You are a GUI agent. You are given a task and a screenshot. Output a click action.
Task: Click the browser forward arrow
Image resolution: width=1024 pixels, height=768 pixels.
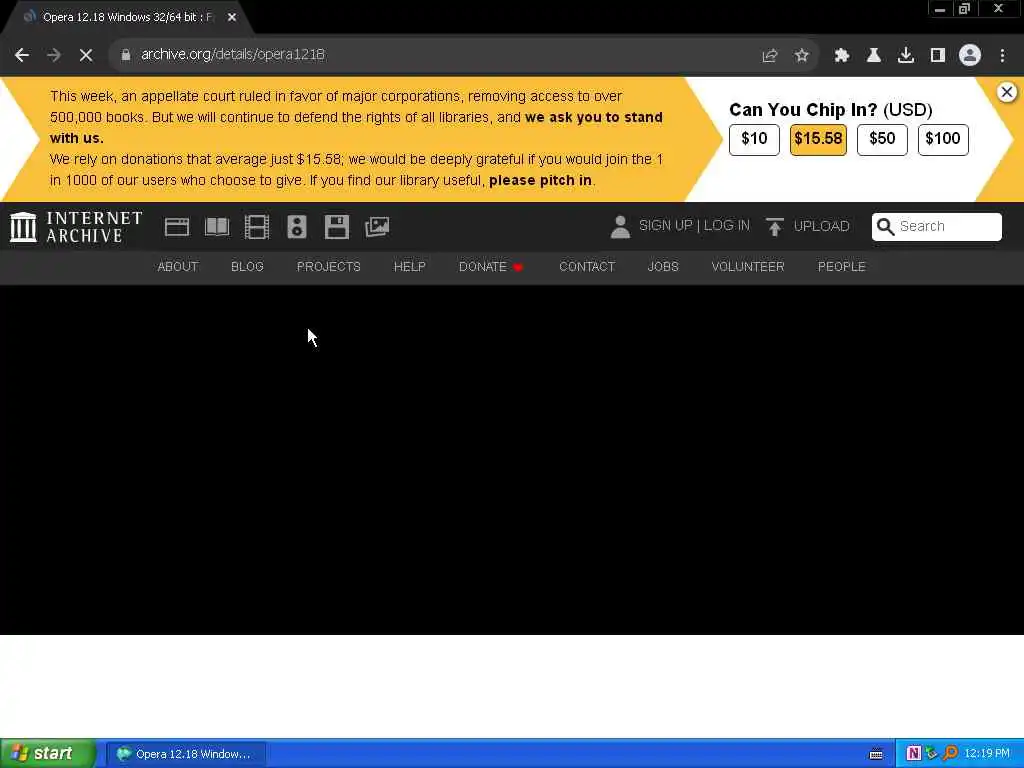point(54,55)
